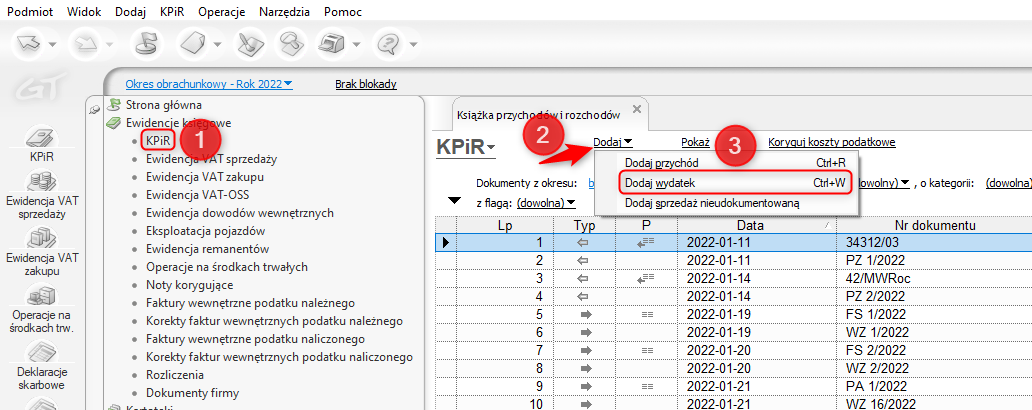
Task: Select KPiR in the Ewidencje księgowe tree
Action: click(x=157, y=140)
